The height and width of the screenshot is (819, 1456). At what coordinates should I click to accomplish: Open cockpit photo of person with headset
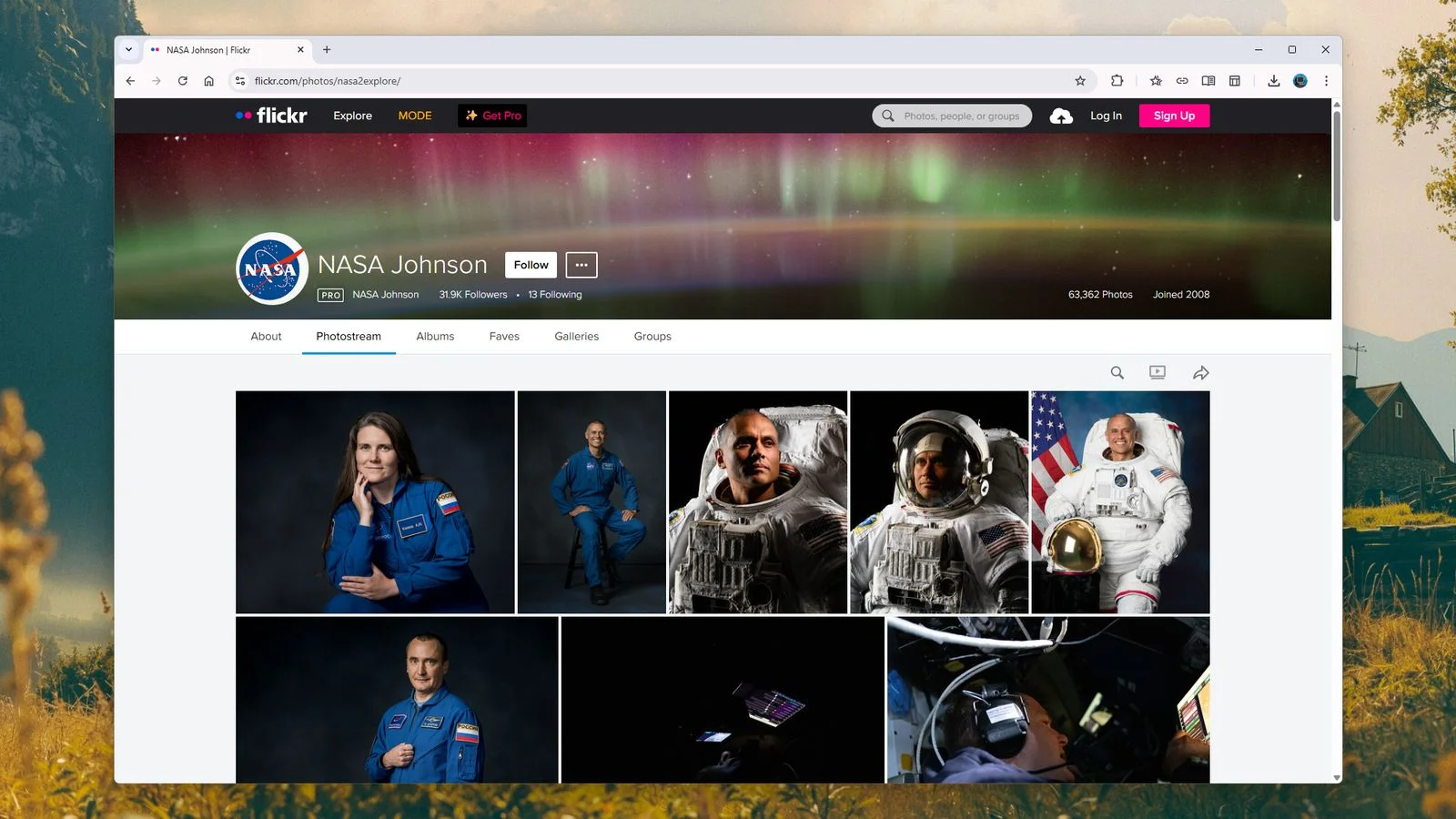[x=1048, y=700]
